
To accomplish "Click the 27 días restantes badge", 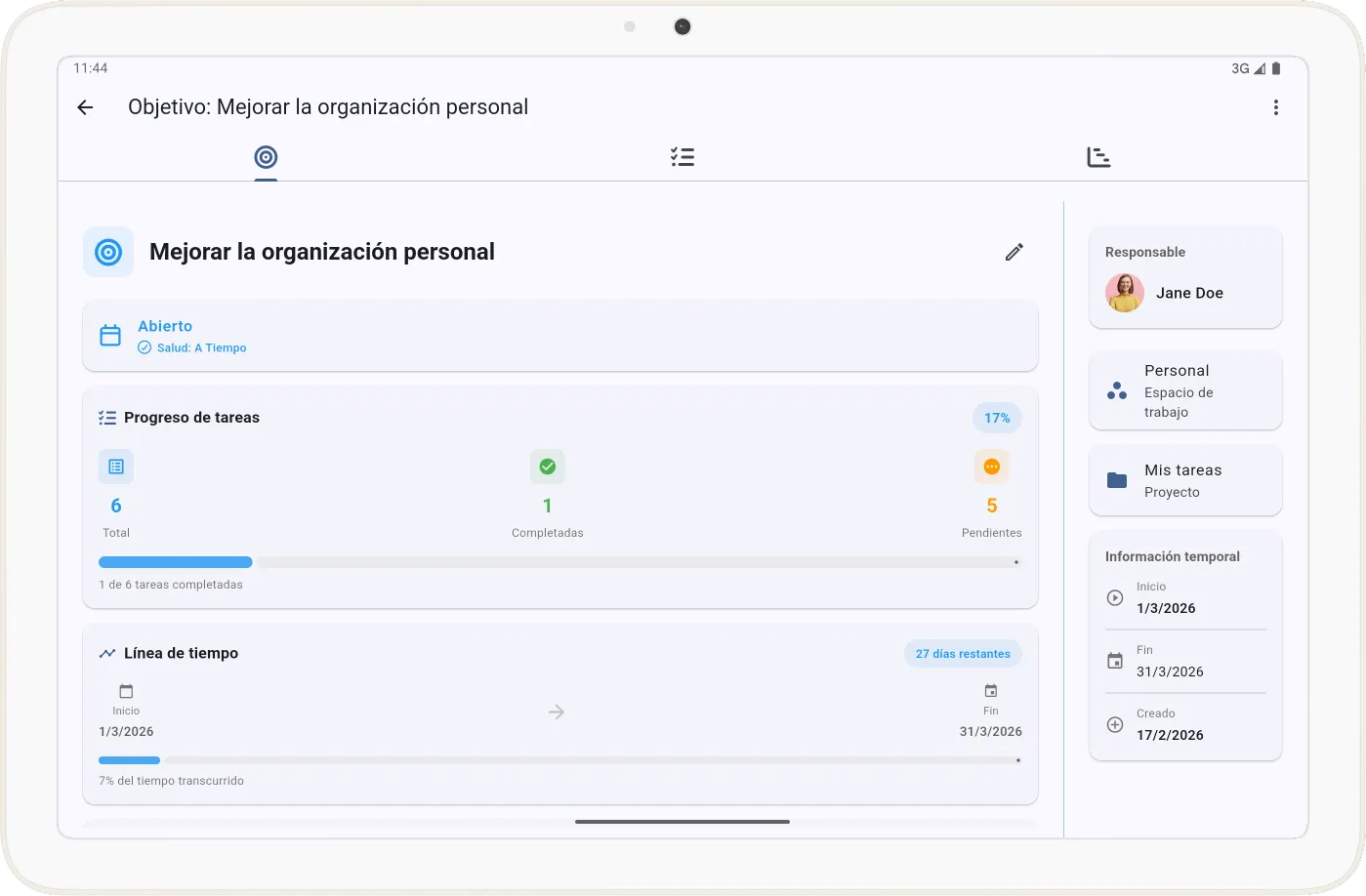I will coord(963,653).
